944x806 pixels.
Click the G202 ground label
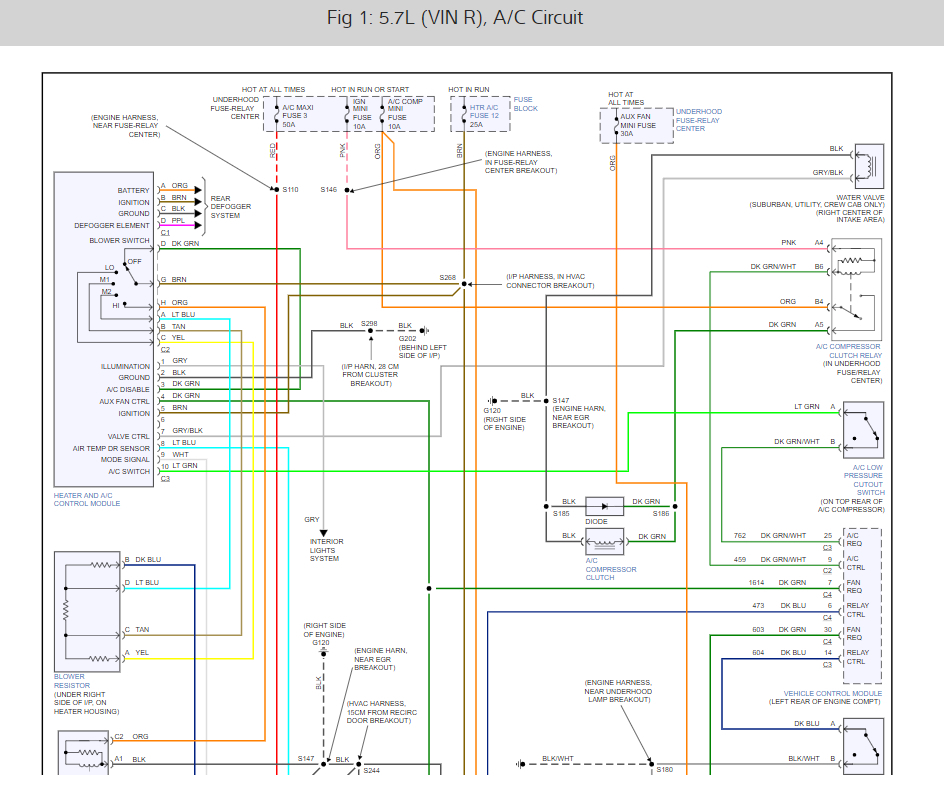point(408,339)
